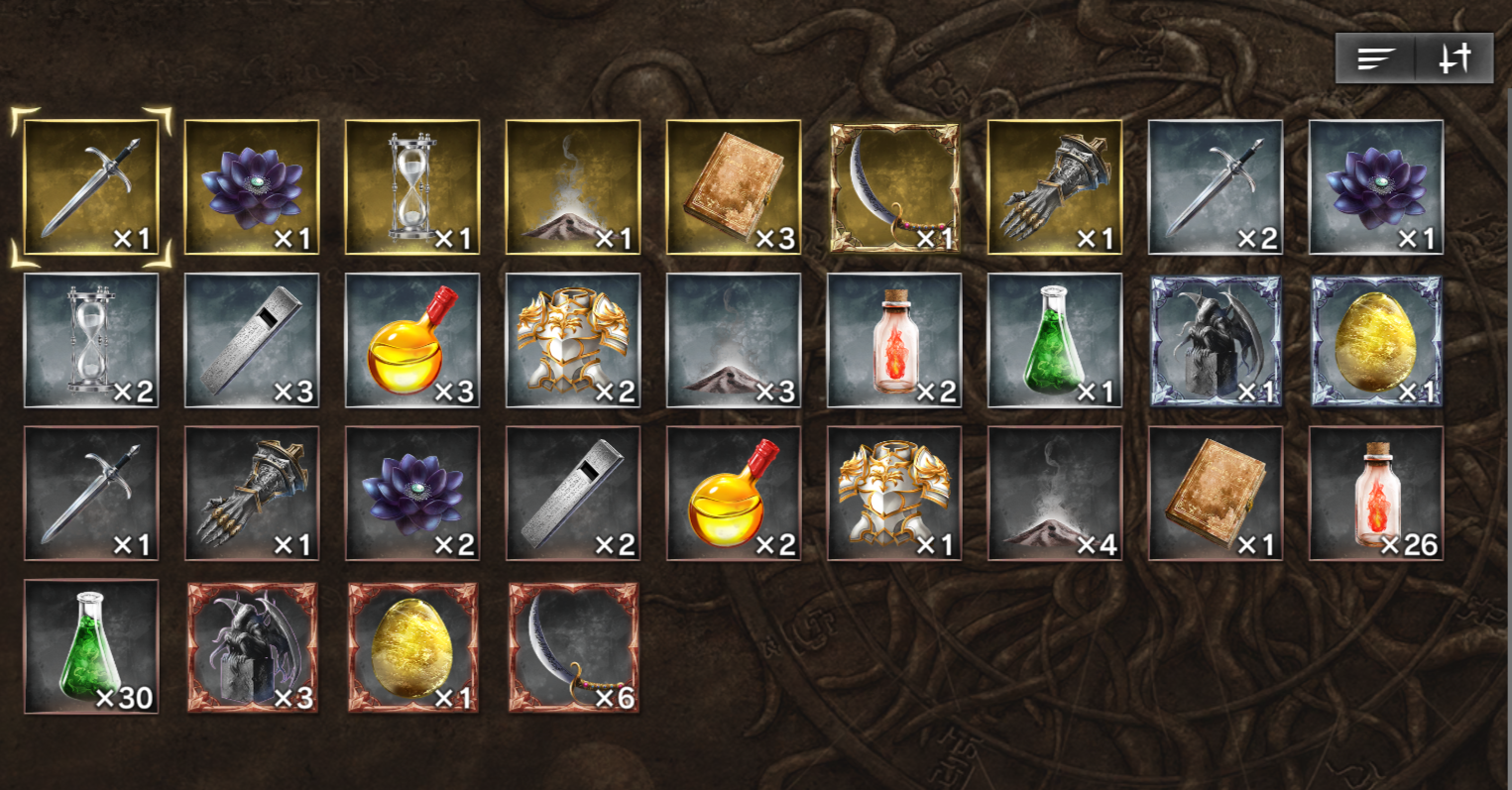Choose the gold-framed curved scimitar x1
This screenshot has width=1512, height=790.
pyautogui.click(x=894, y=187)
